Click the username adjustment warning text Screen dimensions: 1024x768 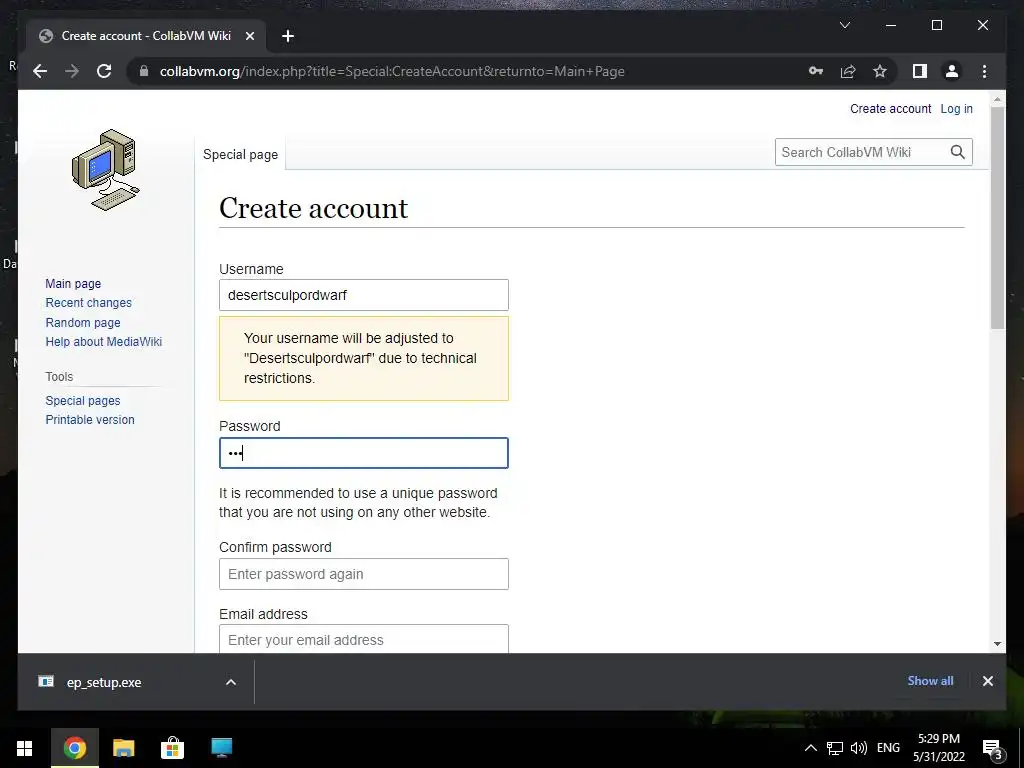tap(360, 358)
